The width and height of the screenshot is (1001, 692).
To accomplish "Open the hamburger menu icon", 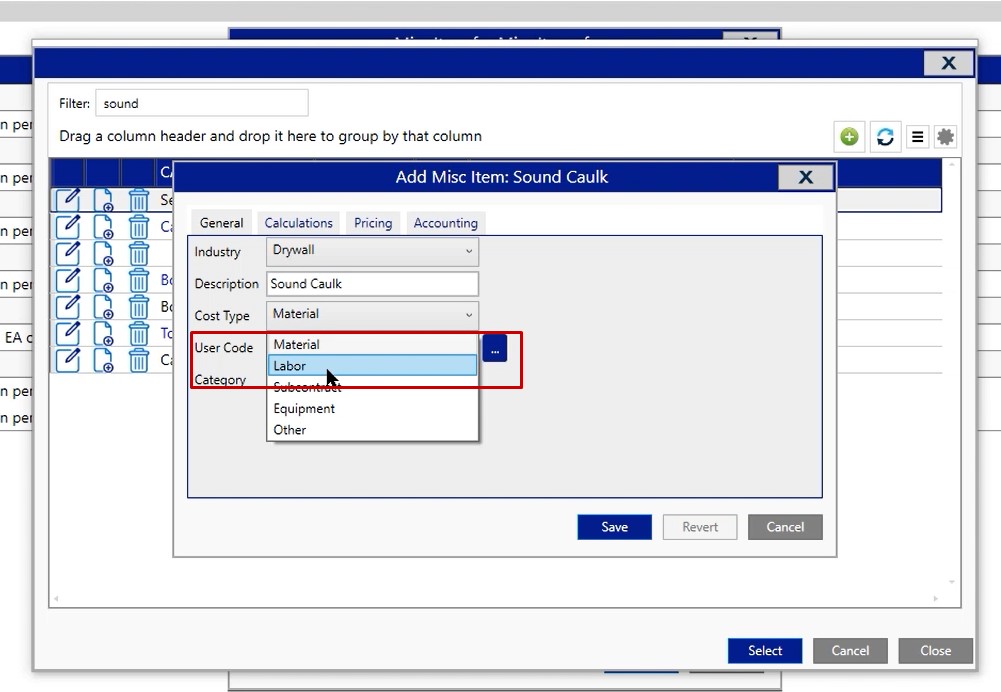I will (x=917, y=137).
